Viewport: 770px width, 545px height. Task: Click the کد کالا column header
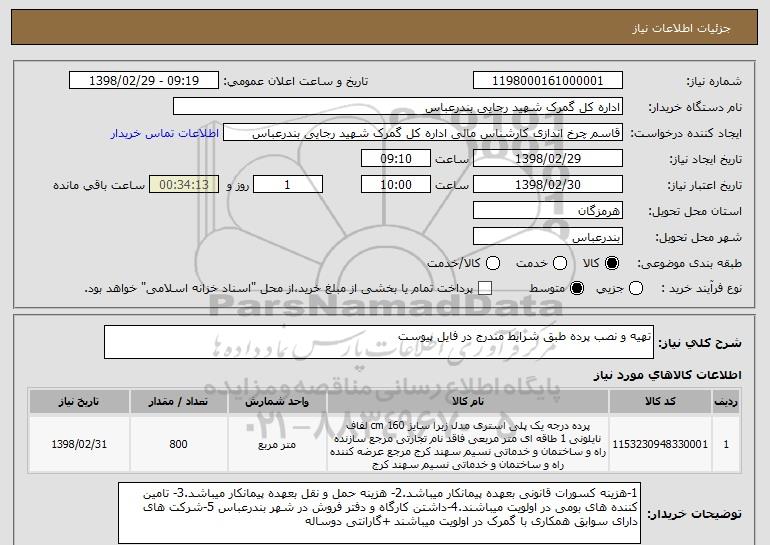click(660, 402)
